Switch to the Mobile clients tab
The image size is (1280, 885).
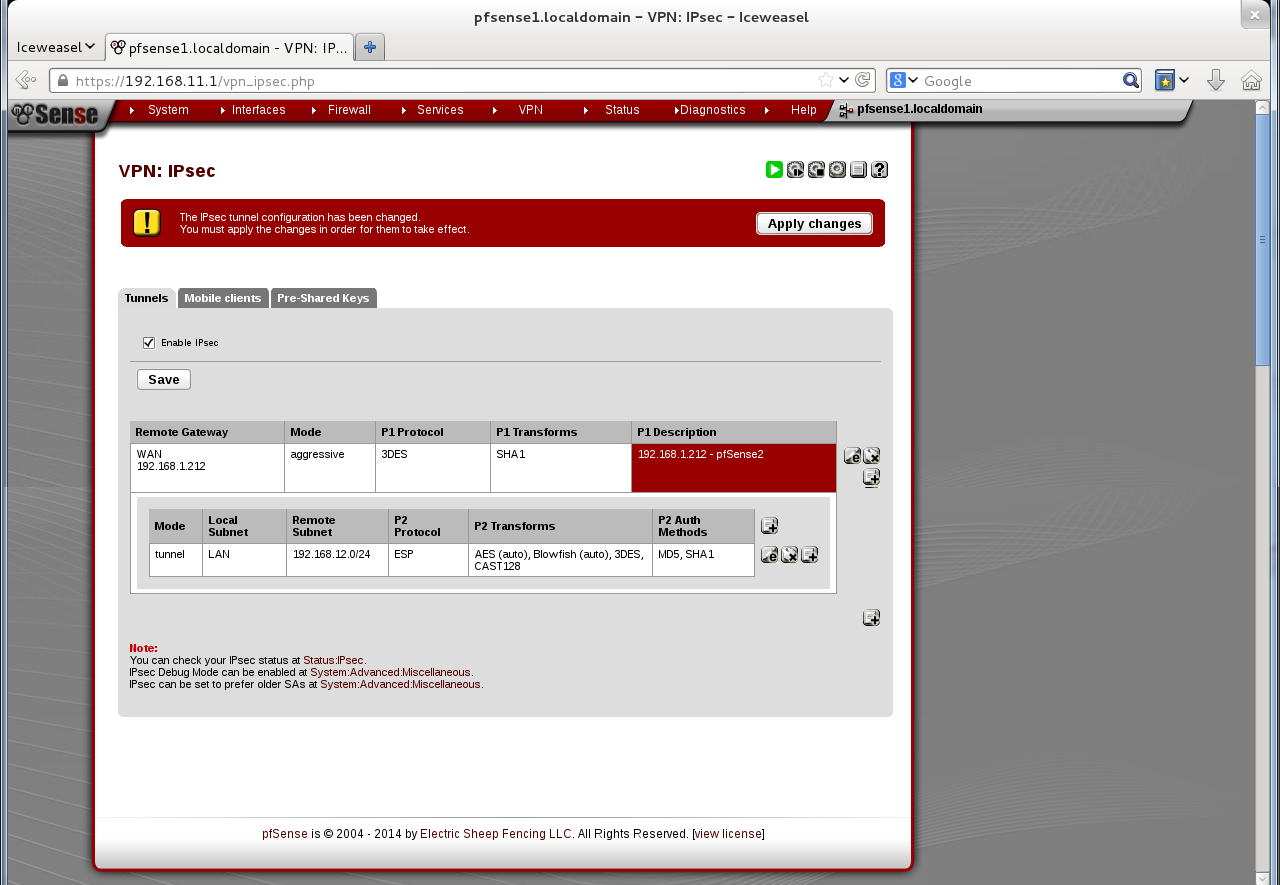coord(223,298)
